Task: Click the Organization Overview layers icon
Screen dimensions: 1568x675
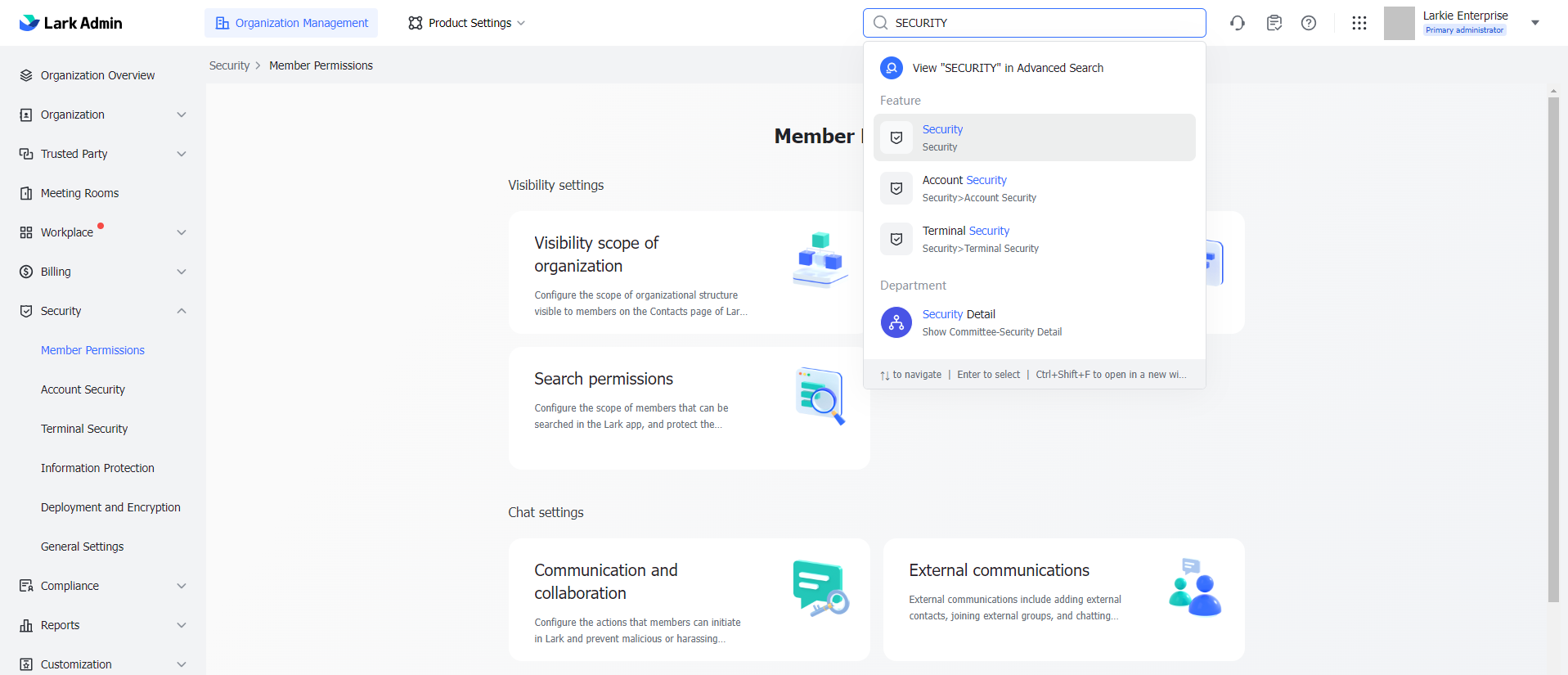Action: tap(26, 75)
